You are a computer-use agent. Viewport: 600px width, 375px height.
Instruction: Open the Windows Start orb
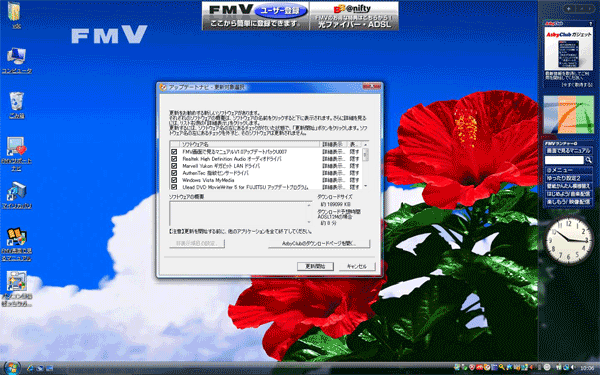pyautogui.click(x=11, y=368)
